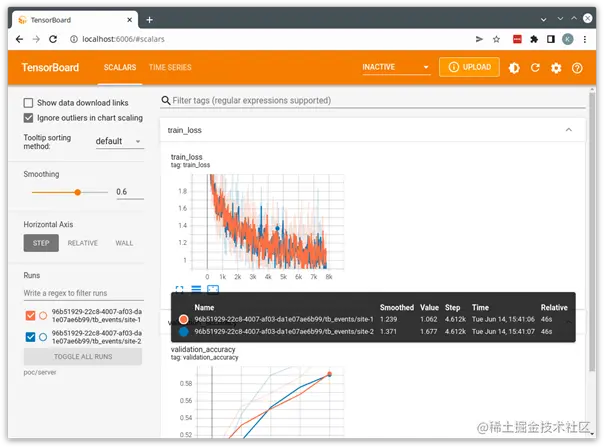
Task: Open TensorBoard settings gear
Action: point(556,68)
